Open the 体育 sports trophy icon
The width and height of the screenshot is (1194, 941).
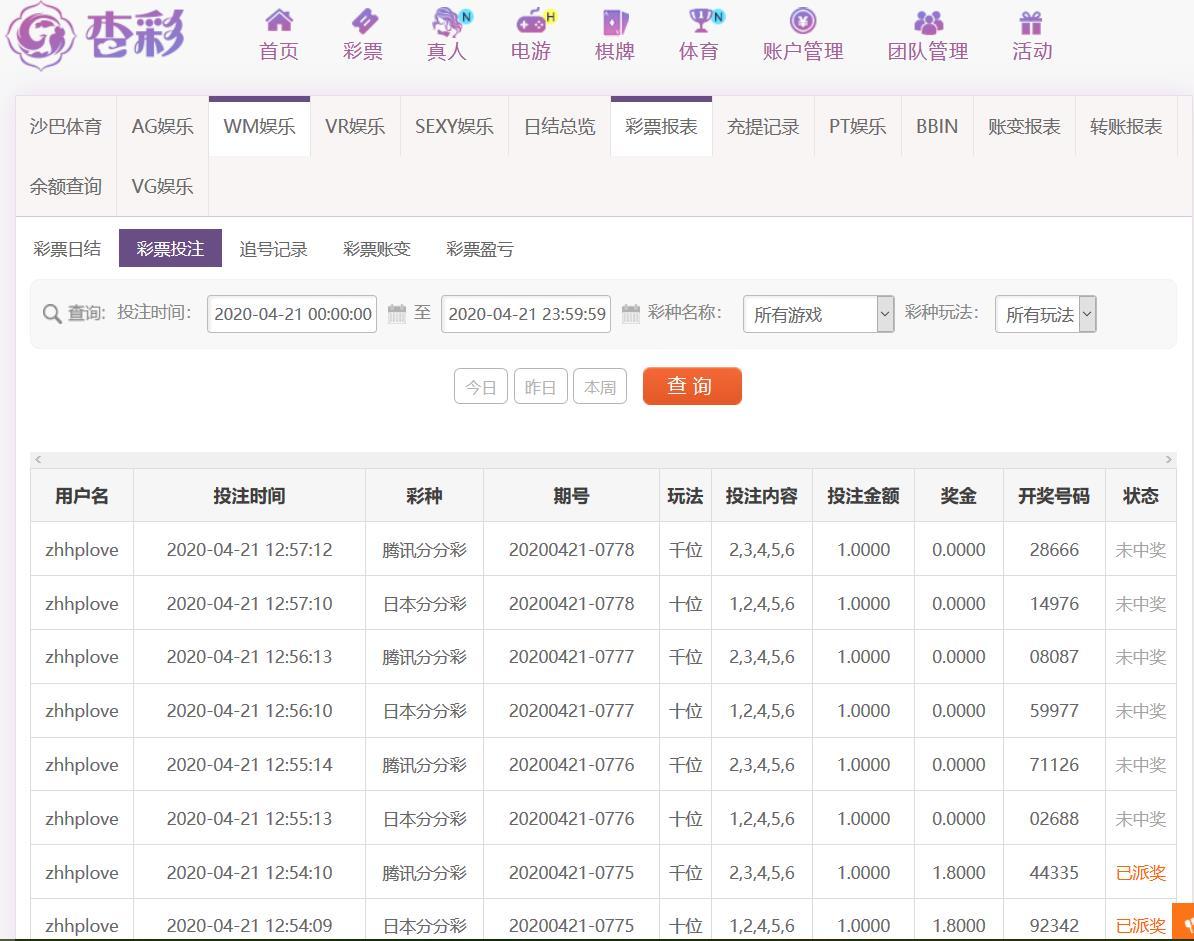coord(698,21)
